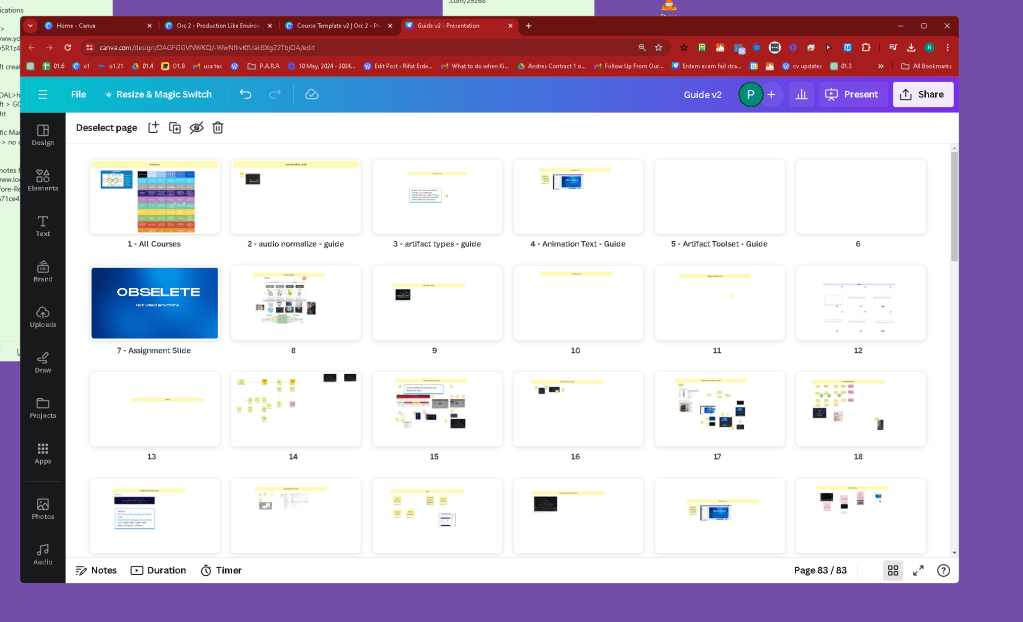Add a new page icon beside Deselect page
1023x622 pixels.
click(153, 128)
